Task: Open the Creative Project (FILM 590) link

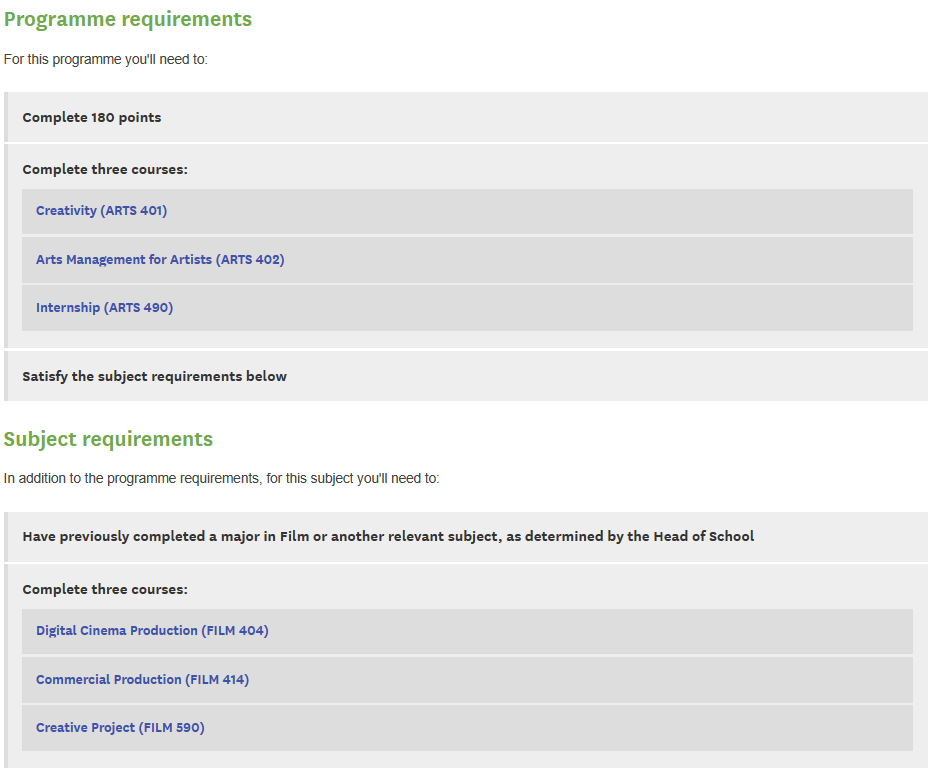Action: (x=120, y=728)
